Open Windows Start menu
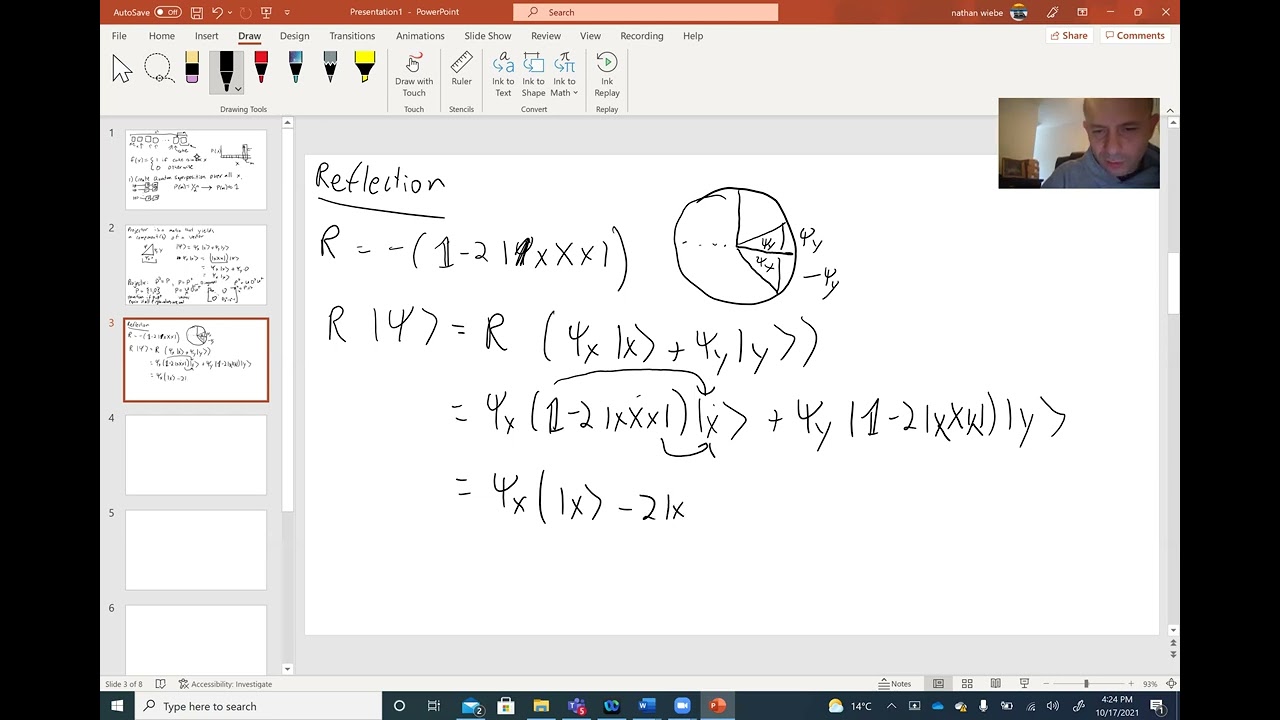The image size is (1280, 720). (117, 706)
